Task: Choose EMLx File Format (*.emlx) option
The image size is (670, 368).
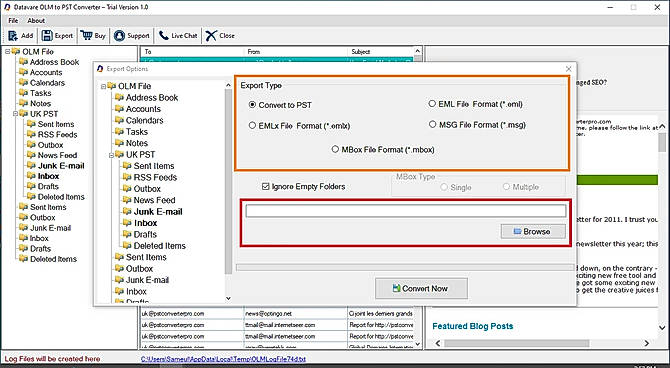Action: (x=253, y=126)
